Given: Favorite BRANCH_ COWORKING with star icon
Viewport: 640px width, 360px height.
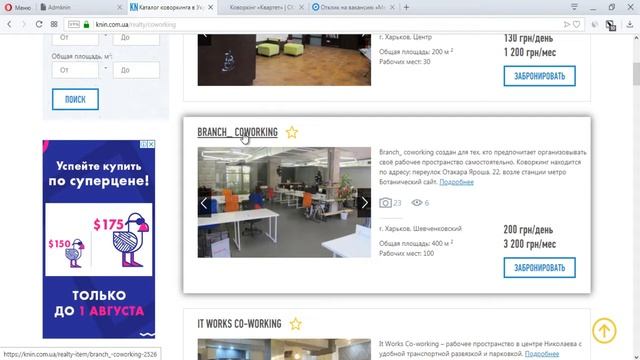Looking at the screenshot, I should pos(292,132).
